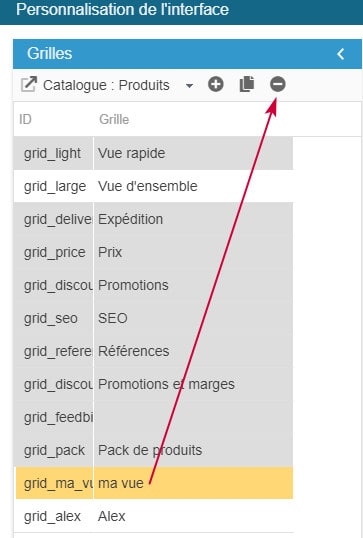The height and width of the screenshot is (538, 363).
Task: Select the Vue d'ensemble grid row
Action: click(153, 186)
